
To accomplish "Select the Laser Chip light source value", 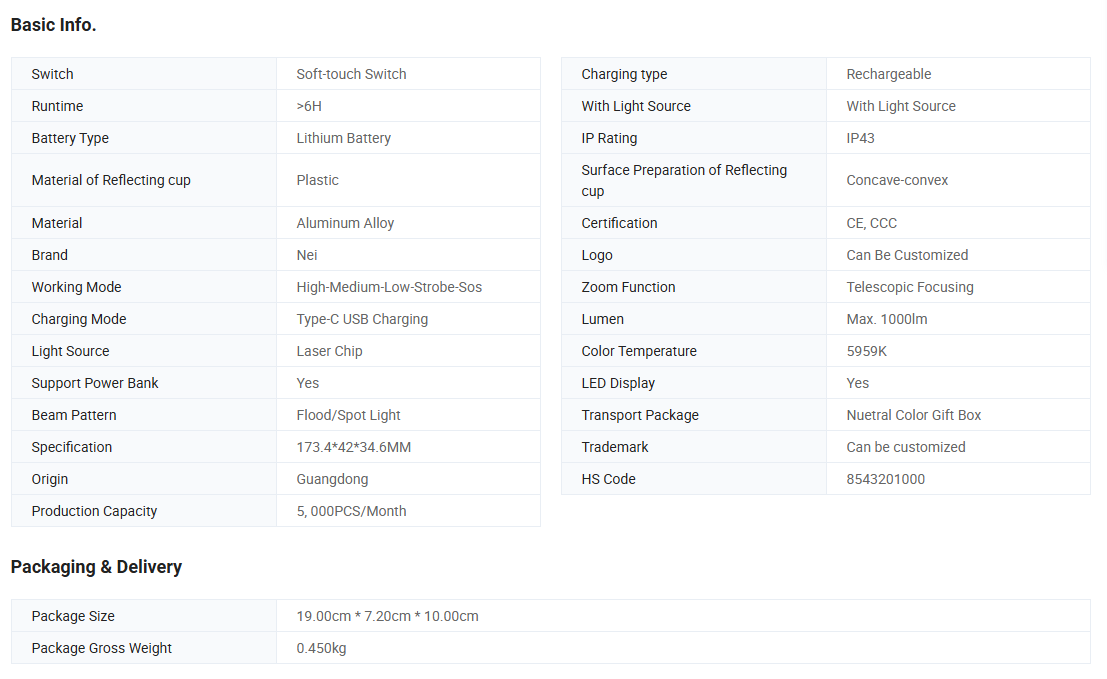I will pos(329,351).
